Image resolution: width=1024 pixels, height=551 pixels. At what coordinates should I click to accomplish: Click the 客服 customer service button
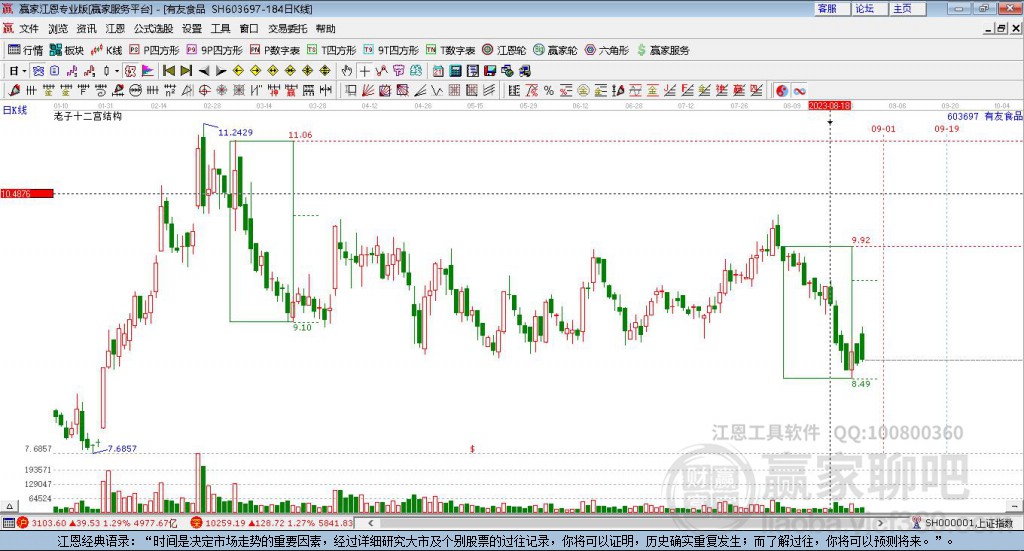click(833, 8)
